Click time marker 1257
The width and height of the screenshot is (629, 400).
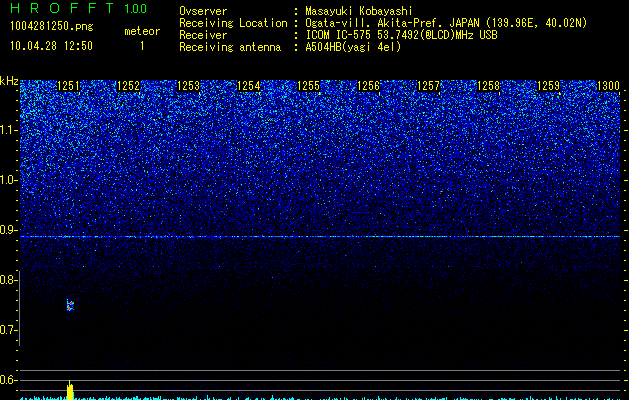(x=428, y=86)
